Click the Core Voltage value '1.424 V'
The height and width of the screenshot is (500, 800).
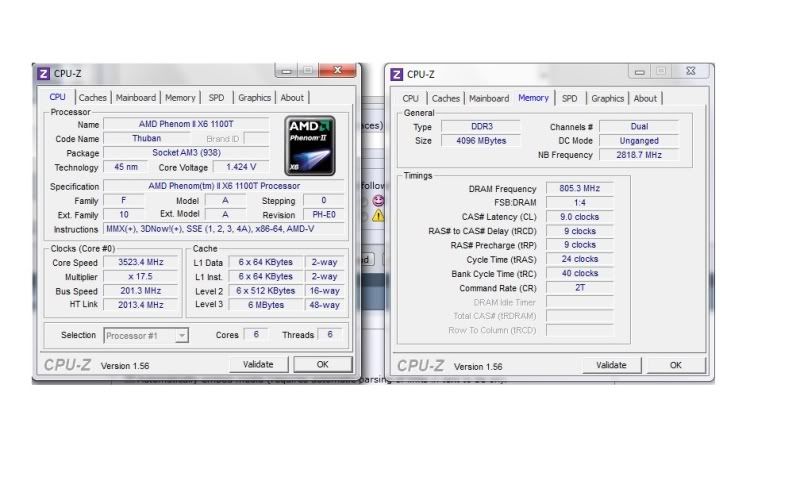point(241,167)
